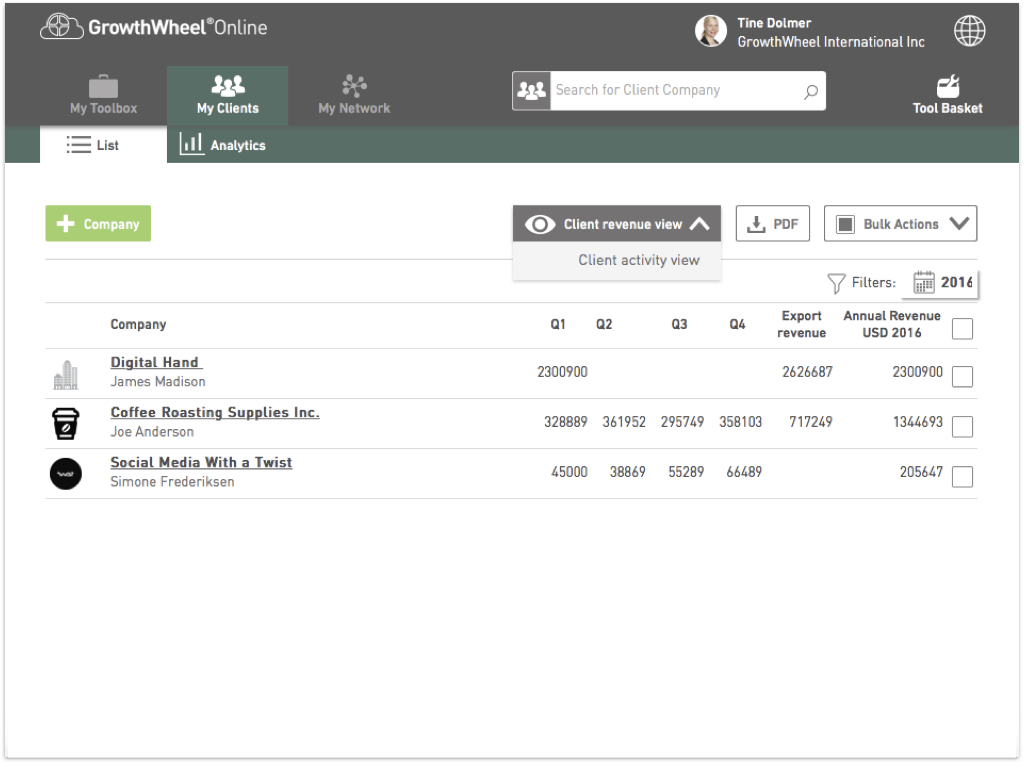This screenshot has width=1024, height=768.
Task: Open the Social Media With a Twist link
Action: 201,462
